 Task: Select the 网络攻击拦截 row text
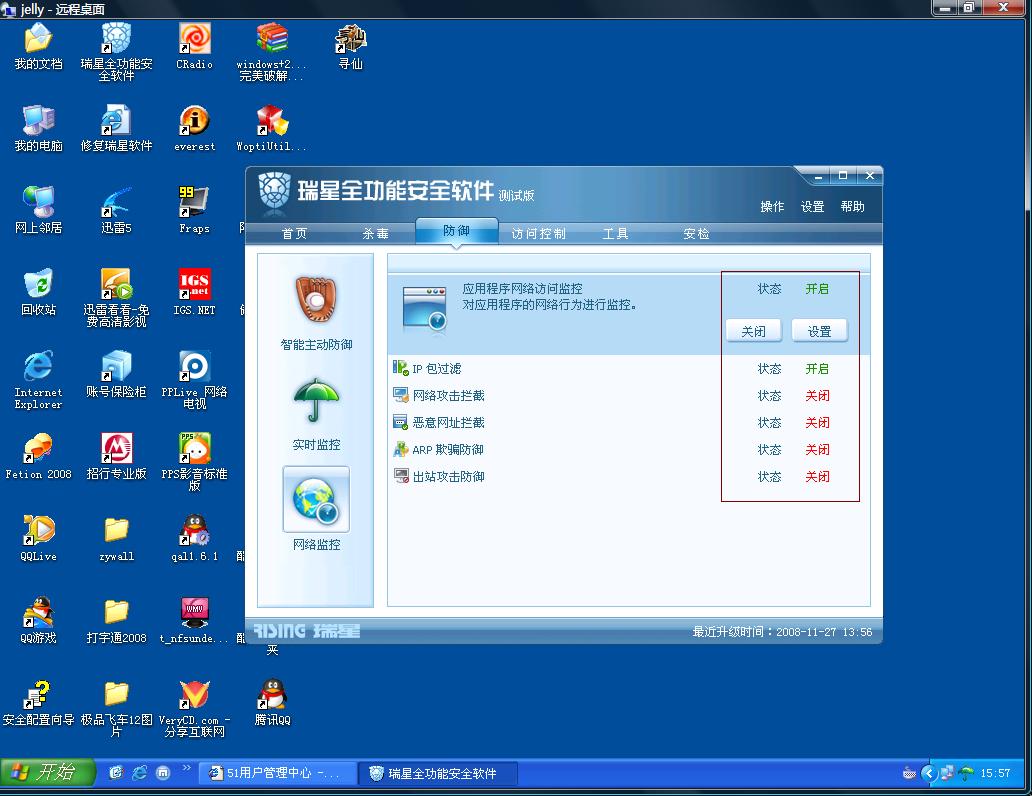pyautogui.click(x=448, y=396)
